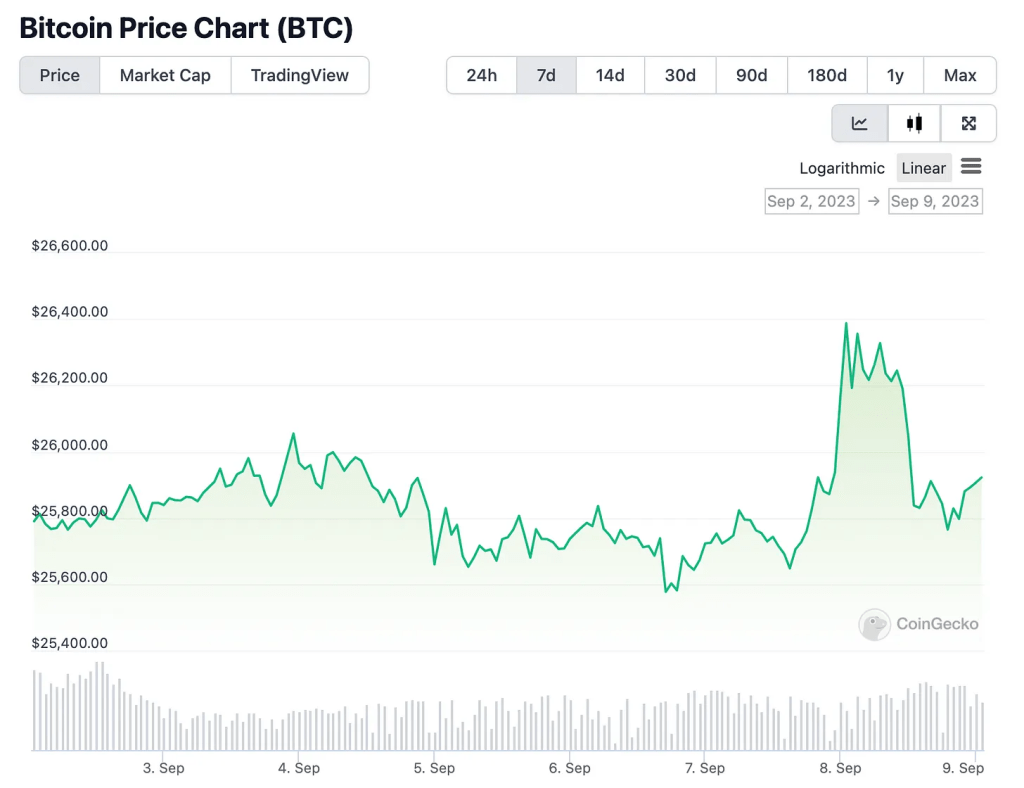This screenshot has width=1024, height=788.
Task: Select the line chart view icon
Action: click(x=860, y=123)
